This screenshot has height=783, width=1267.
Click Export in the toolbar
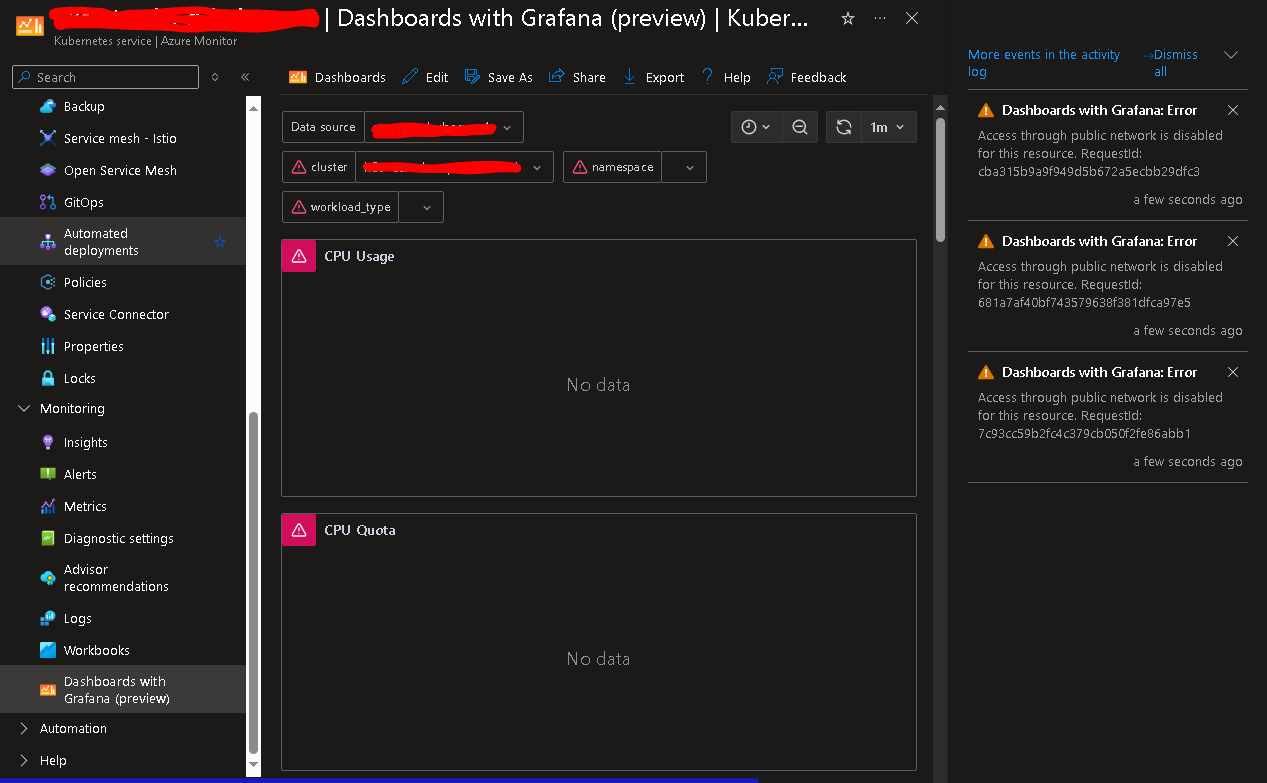point(653,77)
